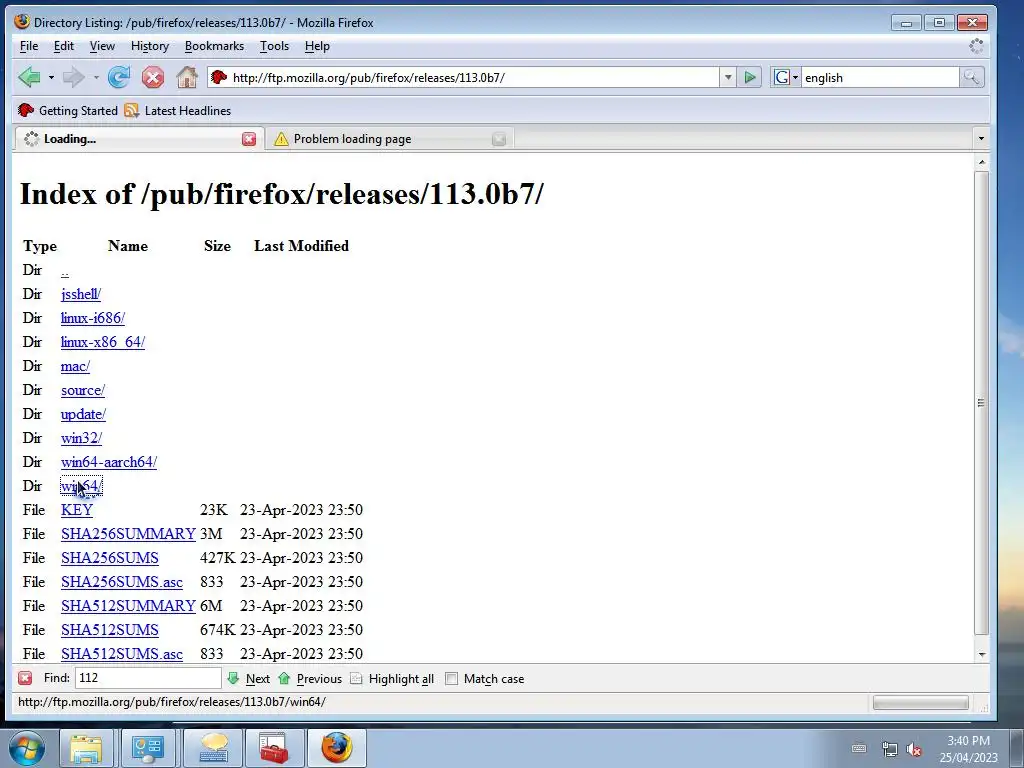Switch to the Problem loading page tab

tap(389, 138)
